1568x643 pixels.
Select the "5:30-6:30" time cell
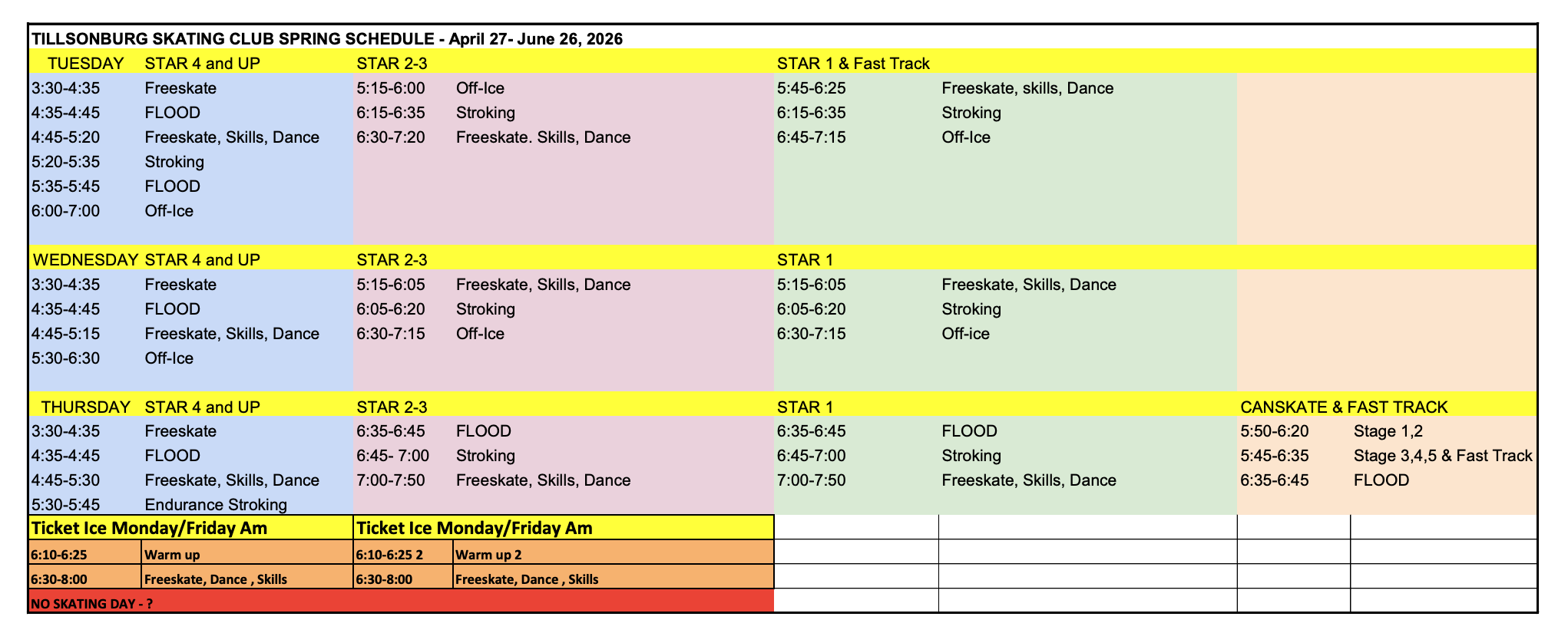pyautogui.click(x=66, y=358)
